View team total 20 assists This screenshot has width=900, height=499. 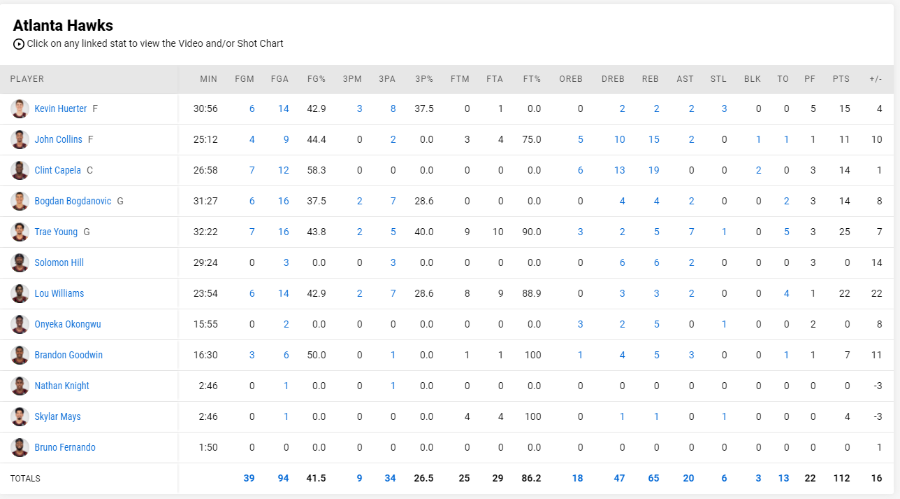(688, 478)
